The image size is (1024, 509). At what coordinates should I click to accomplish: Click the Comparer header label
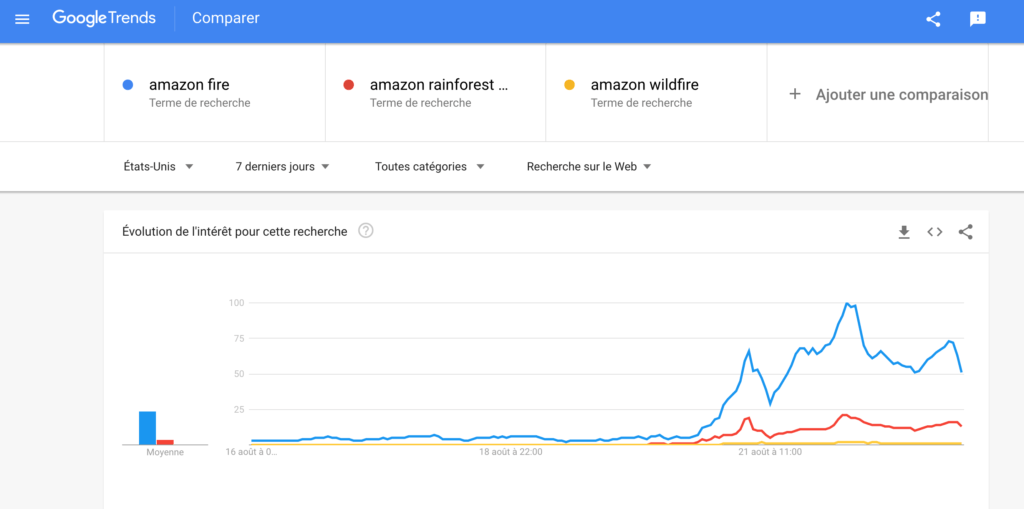[x=225, y=18]
